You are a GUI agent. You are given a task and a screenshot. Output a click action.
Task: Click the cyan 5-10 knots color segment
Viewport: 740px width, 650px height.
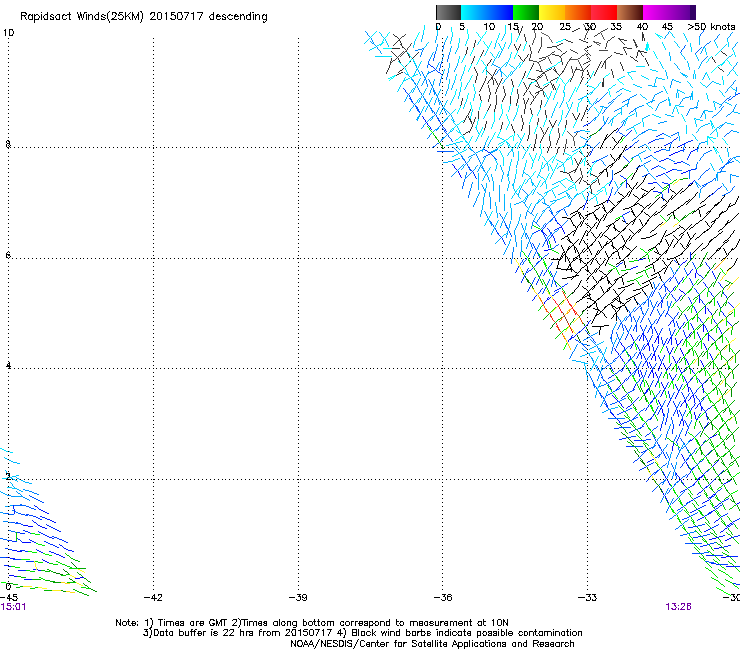pos(474,12)
